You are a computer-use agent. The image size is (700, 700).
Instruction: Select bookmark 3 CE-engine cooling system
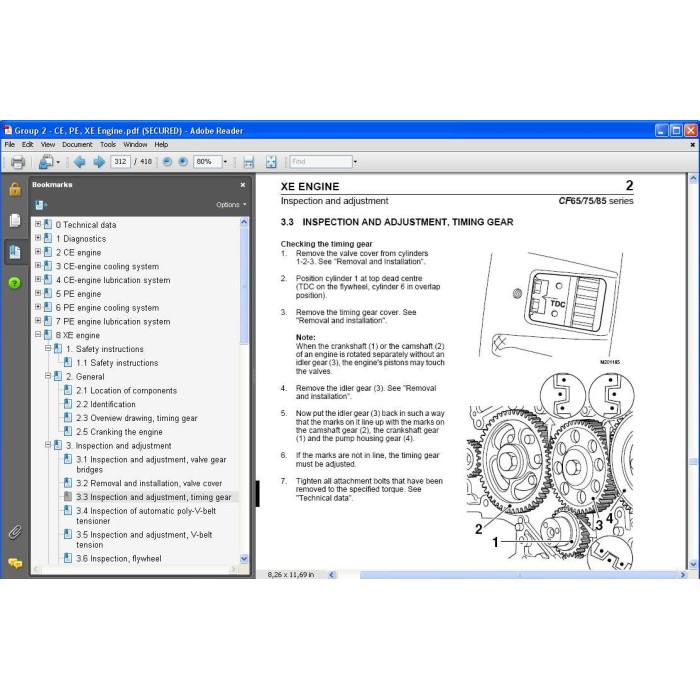(x=107, y=267)
